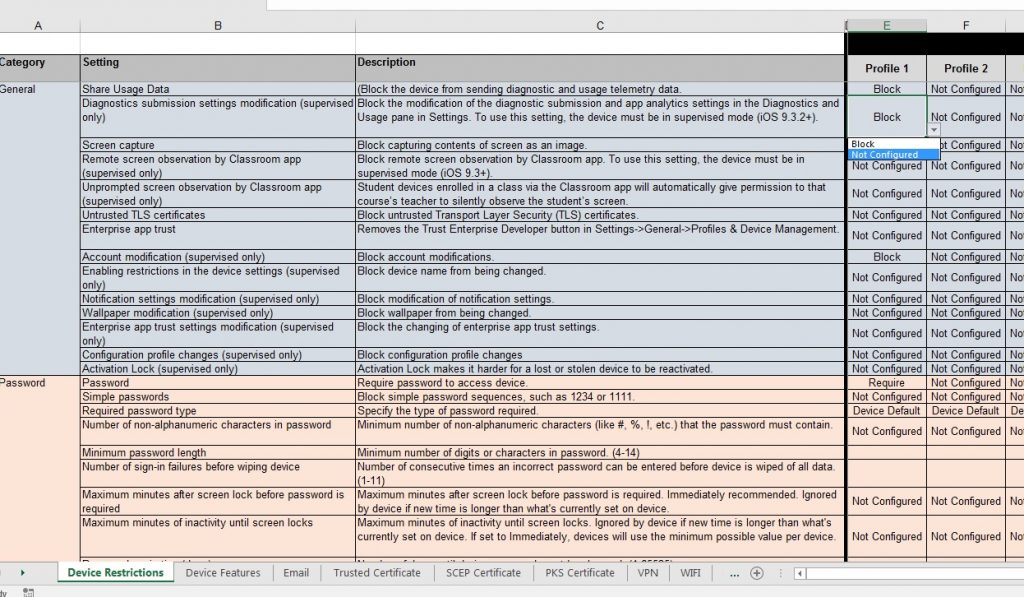Screen dimensions: 1024x597
Task: Select Profile 2 cell for Wallpaper modification
Action: click(966, 313)
